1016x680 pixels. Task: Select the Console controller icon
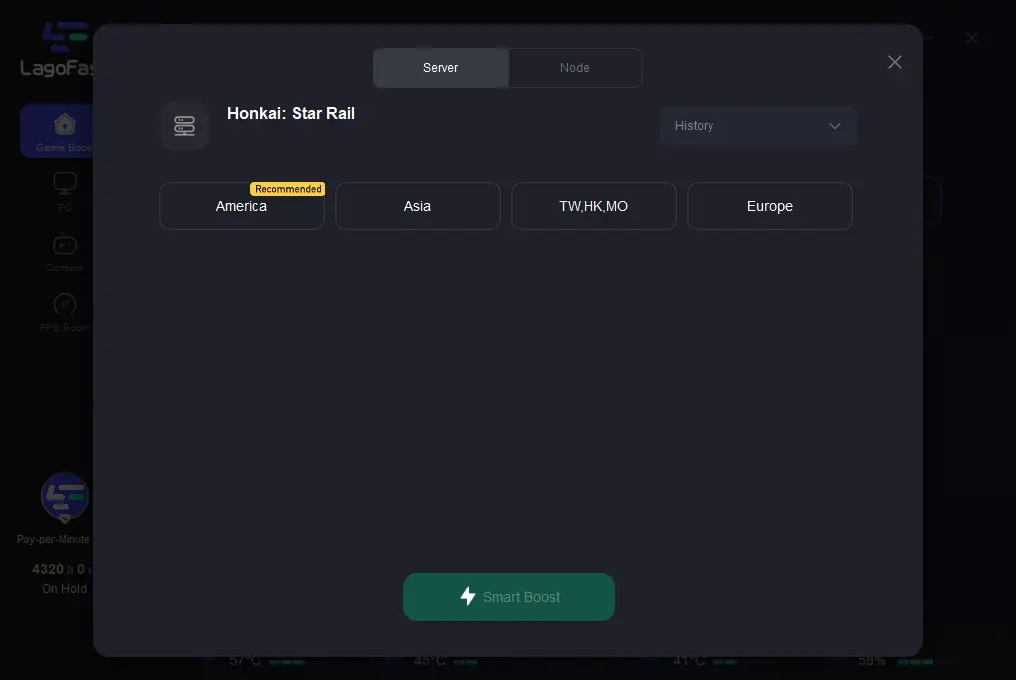[x=65, y=244]
